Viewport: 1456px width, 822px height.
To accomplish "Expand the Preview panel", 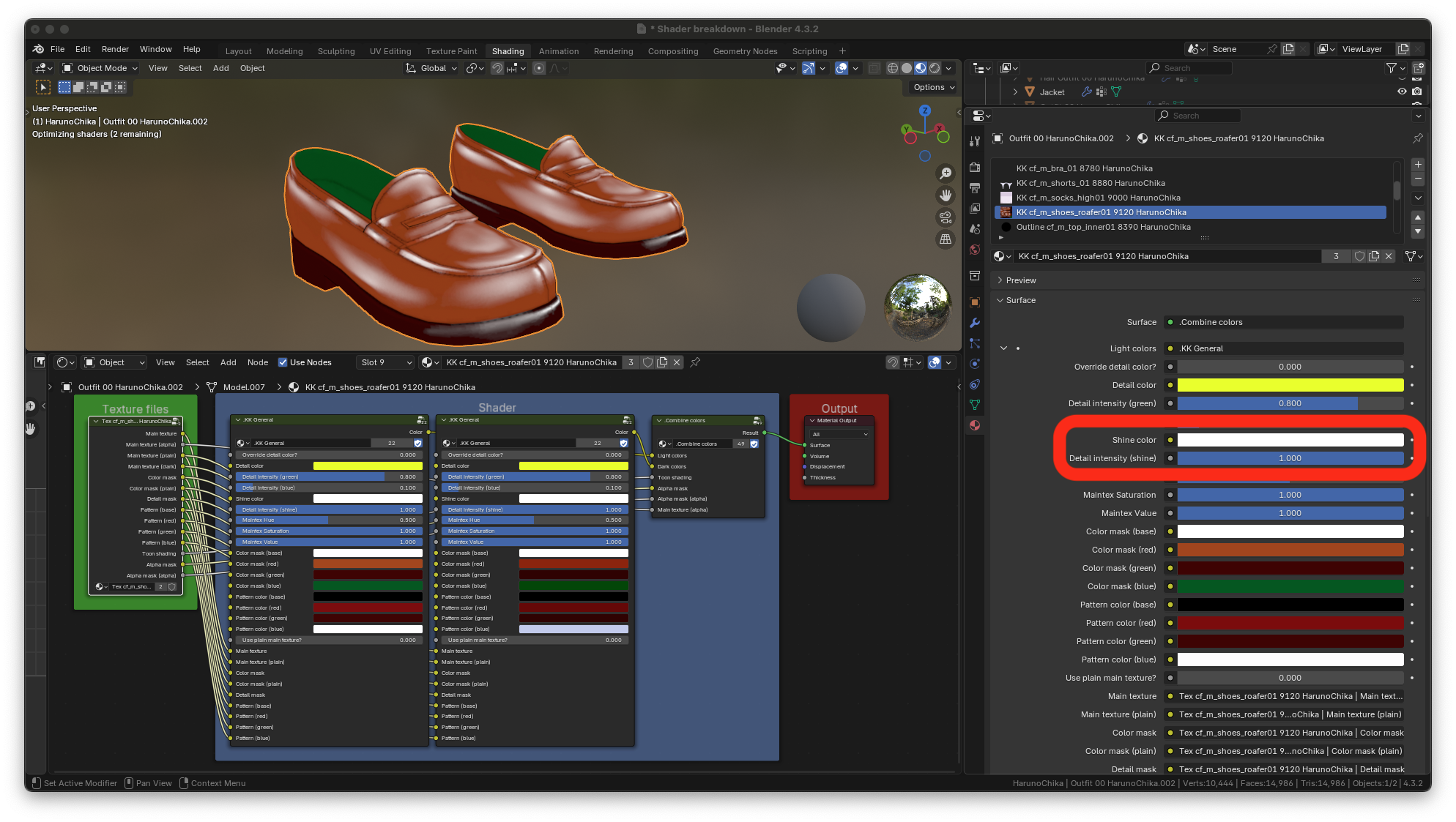I will coord(1020,280).
